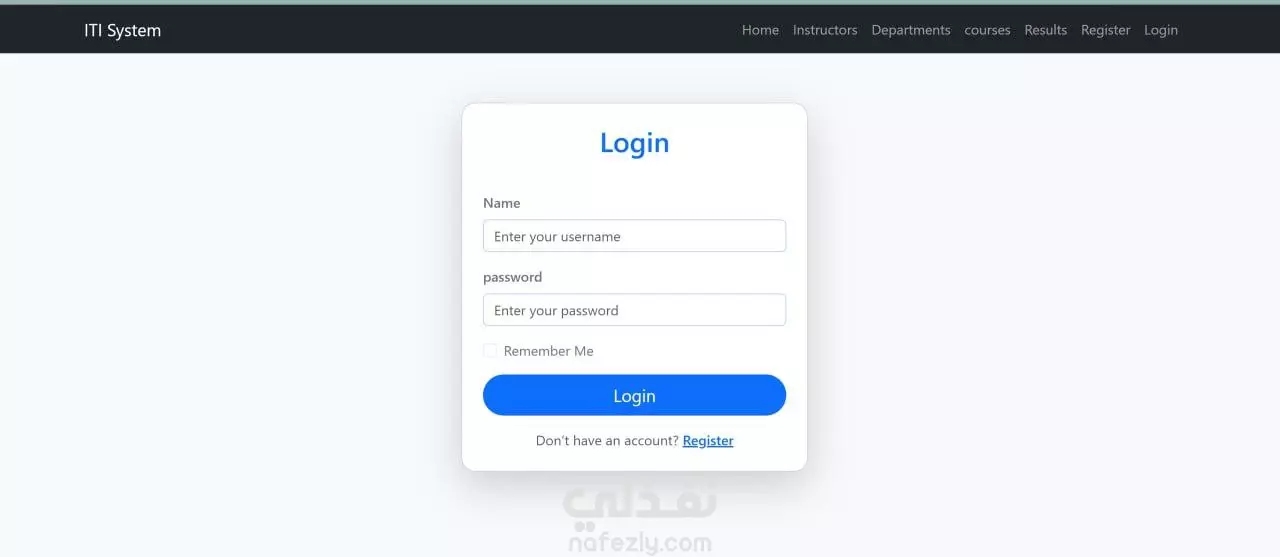The height and width of the screenshot is (557, 1280).
Task: Select the courses navigation link
Action: (x=987, y=30)
